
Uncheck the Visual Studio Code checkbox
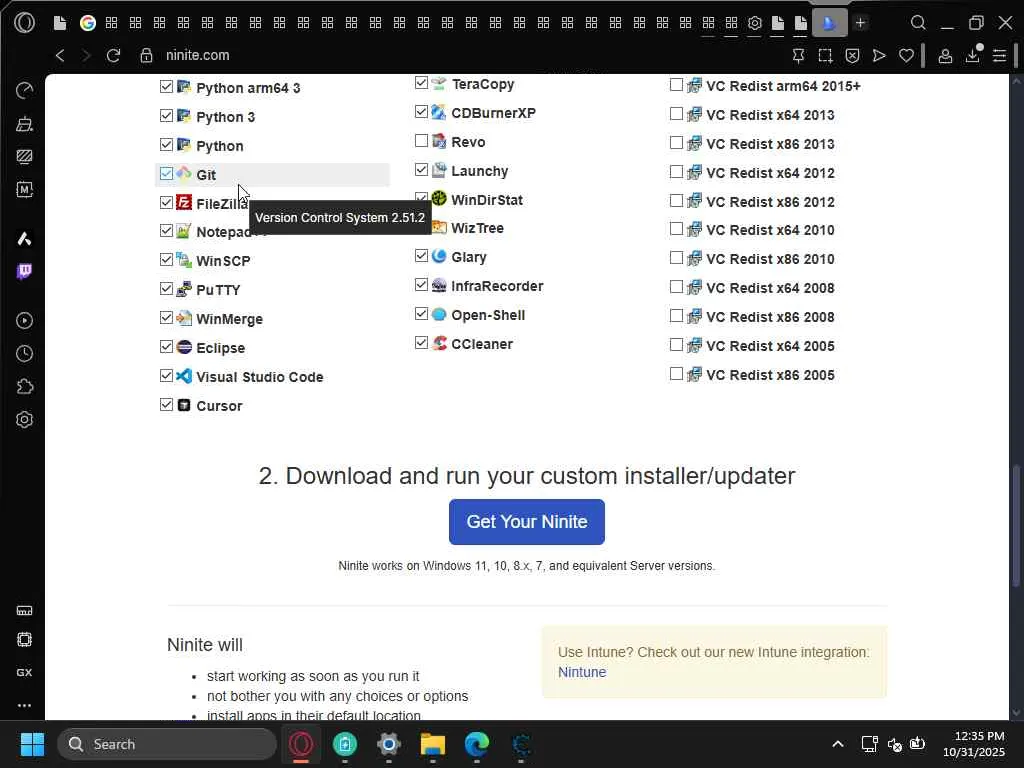(x=167, y=376)
